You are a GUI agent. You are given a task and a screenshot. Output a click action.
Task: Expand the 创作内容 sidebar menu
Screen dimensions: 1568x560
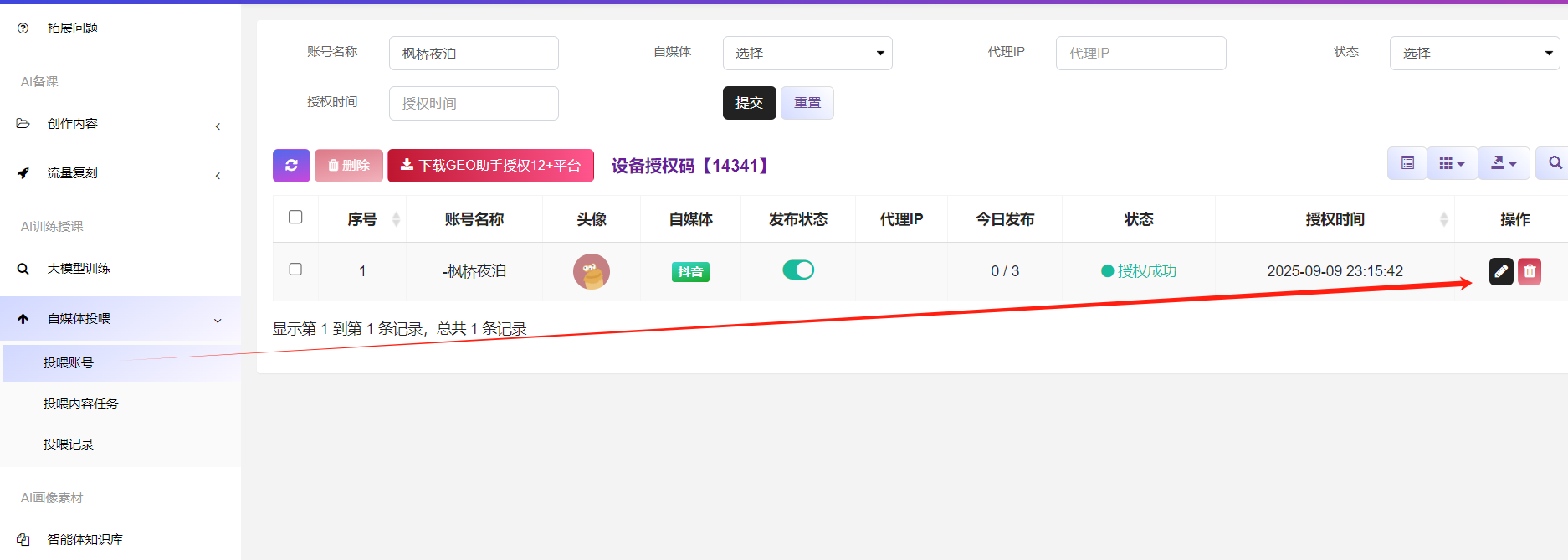click(120, 124)
